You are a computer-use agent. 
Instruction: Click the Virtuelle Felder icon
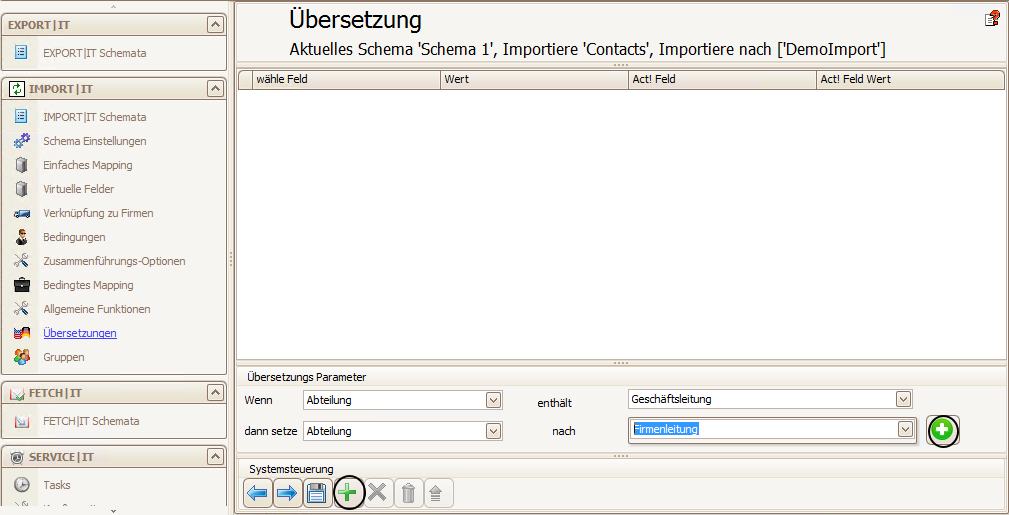(x=22, y=189)
